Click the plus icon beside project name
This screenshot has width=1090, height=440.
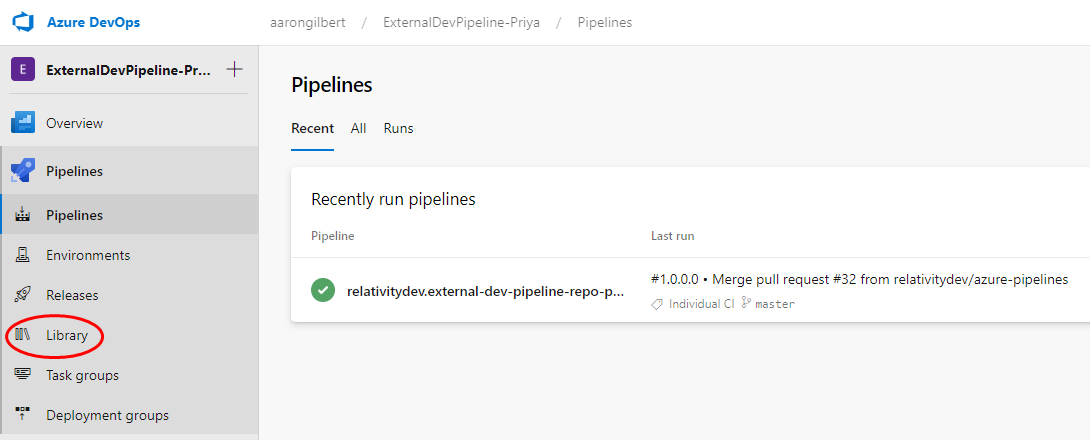coord(235,70)
